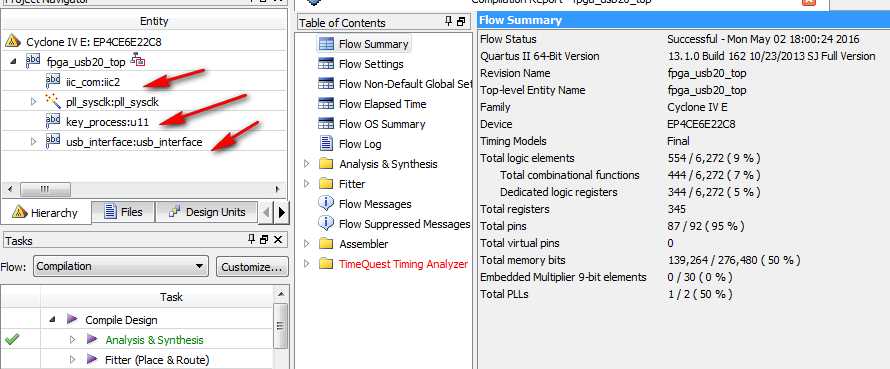Click the Analysis & Synthesis task play icon

[92, 339]
